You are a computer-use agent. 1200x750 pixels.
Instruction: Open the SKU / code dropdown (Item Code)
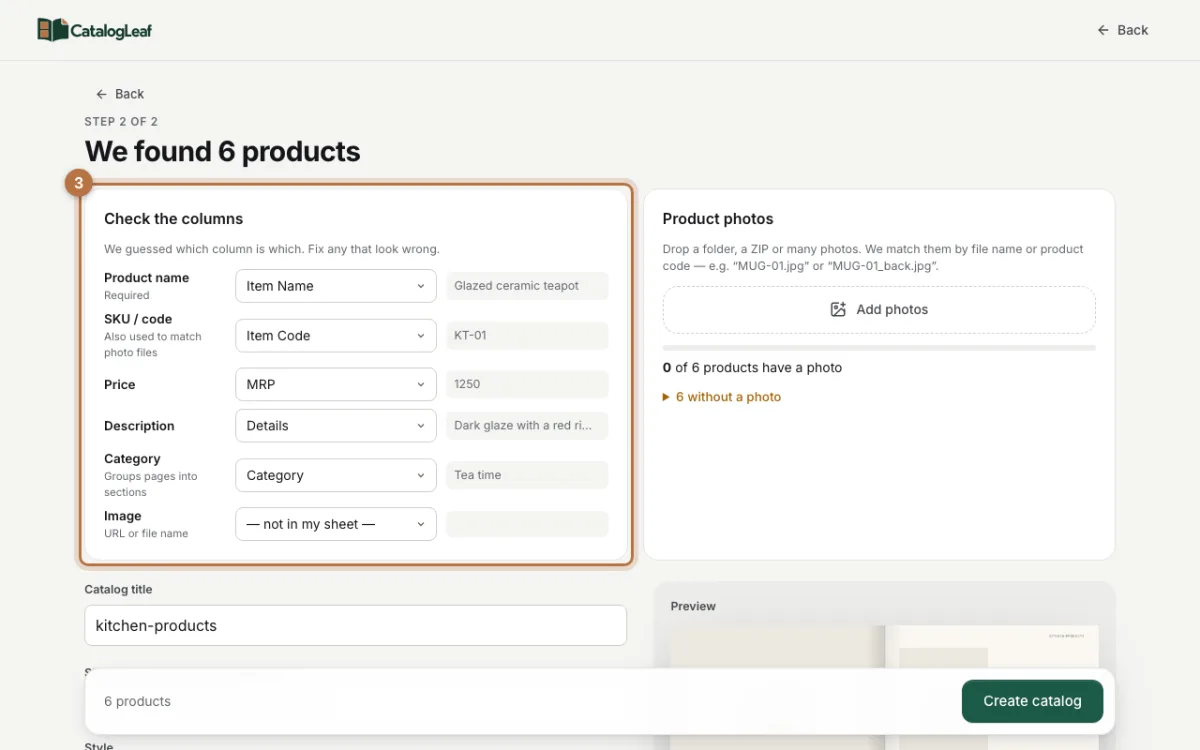[336, 336]
